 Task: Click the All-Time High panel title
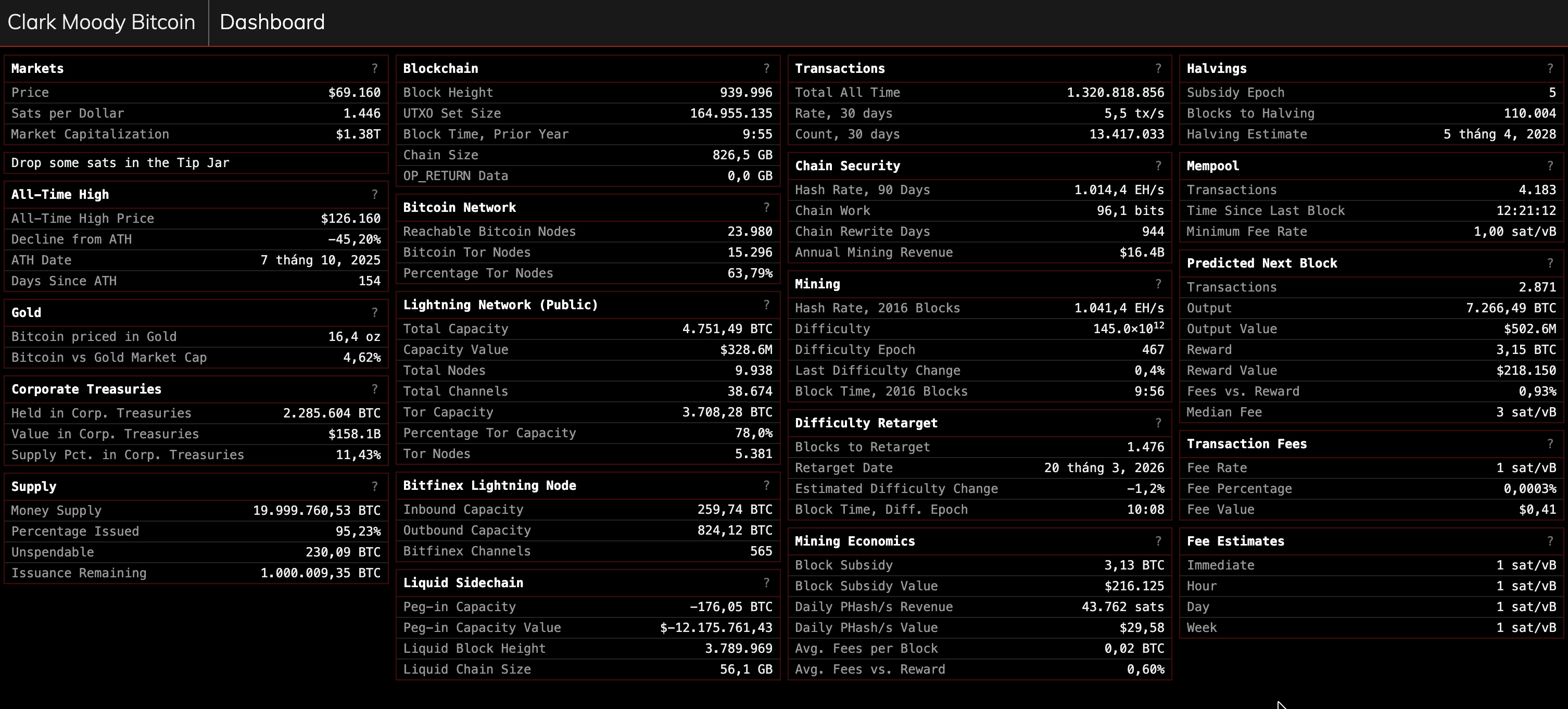[60, 194]
